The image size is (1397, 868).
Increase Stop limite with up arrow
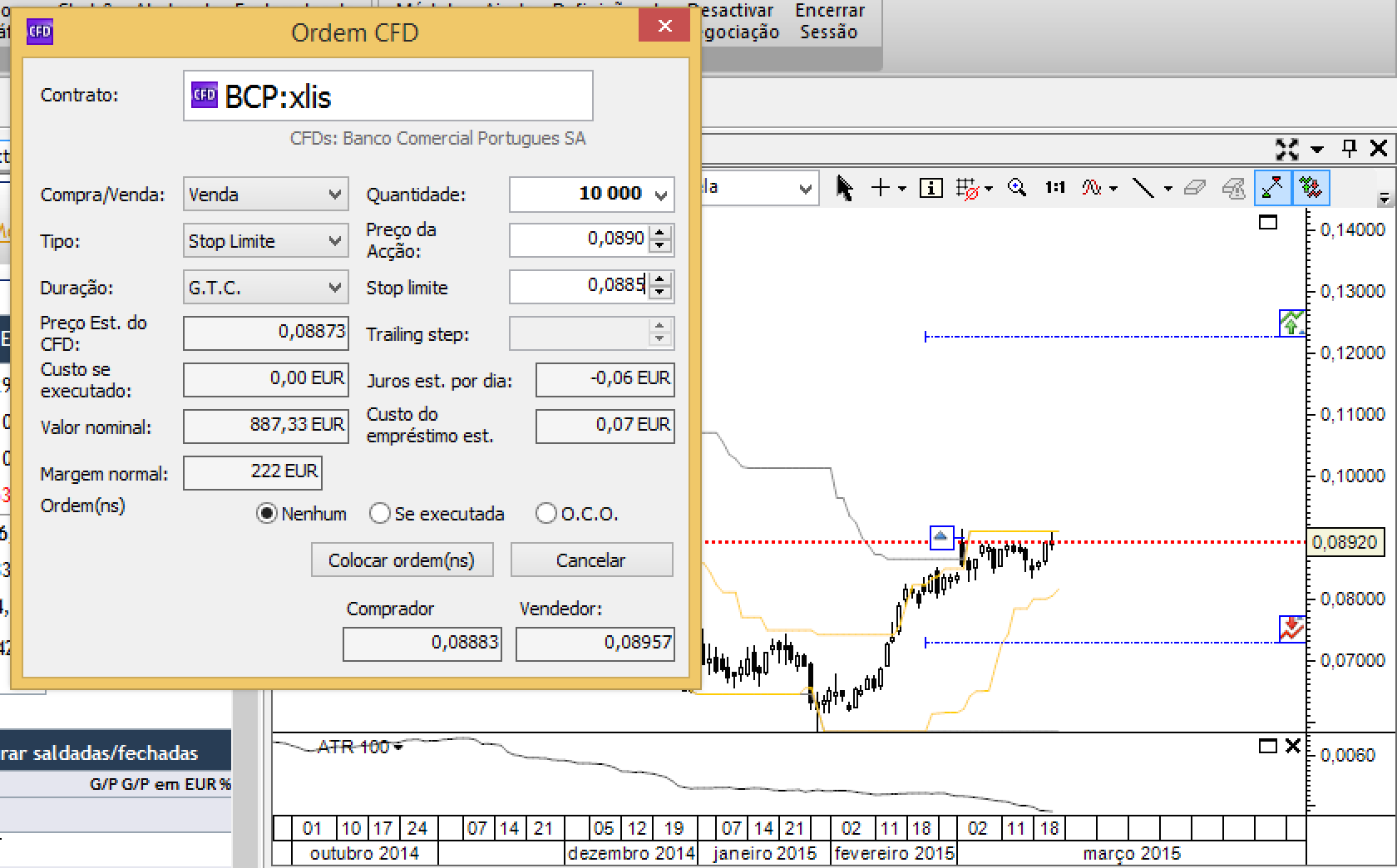click(660, 279)
